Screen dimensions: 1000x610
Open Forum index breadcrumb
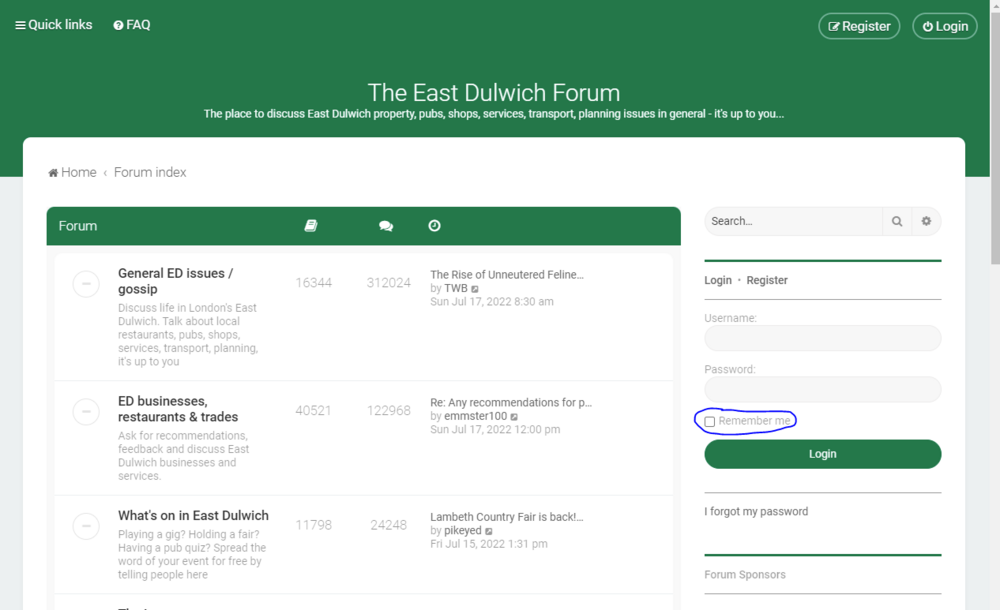click(x=150, y=173)
